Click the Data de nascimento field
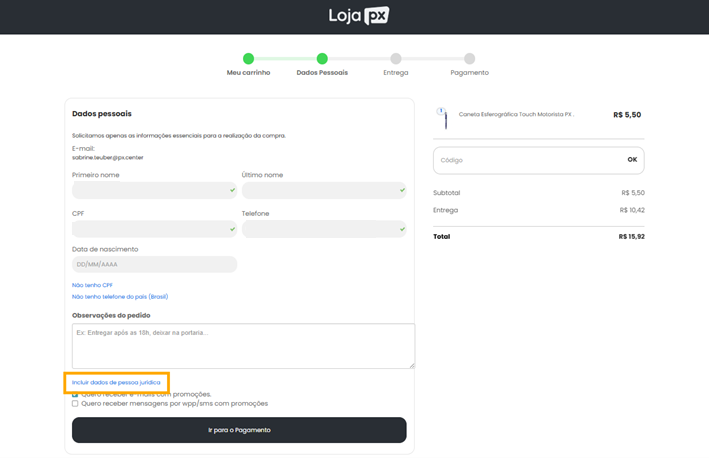Viewport: 709px width, 458px height. coord(154,265)
